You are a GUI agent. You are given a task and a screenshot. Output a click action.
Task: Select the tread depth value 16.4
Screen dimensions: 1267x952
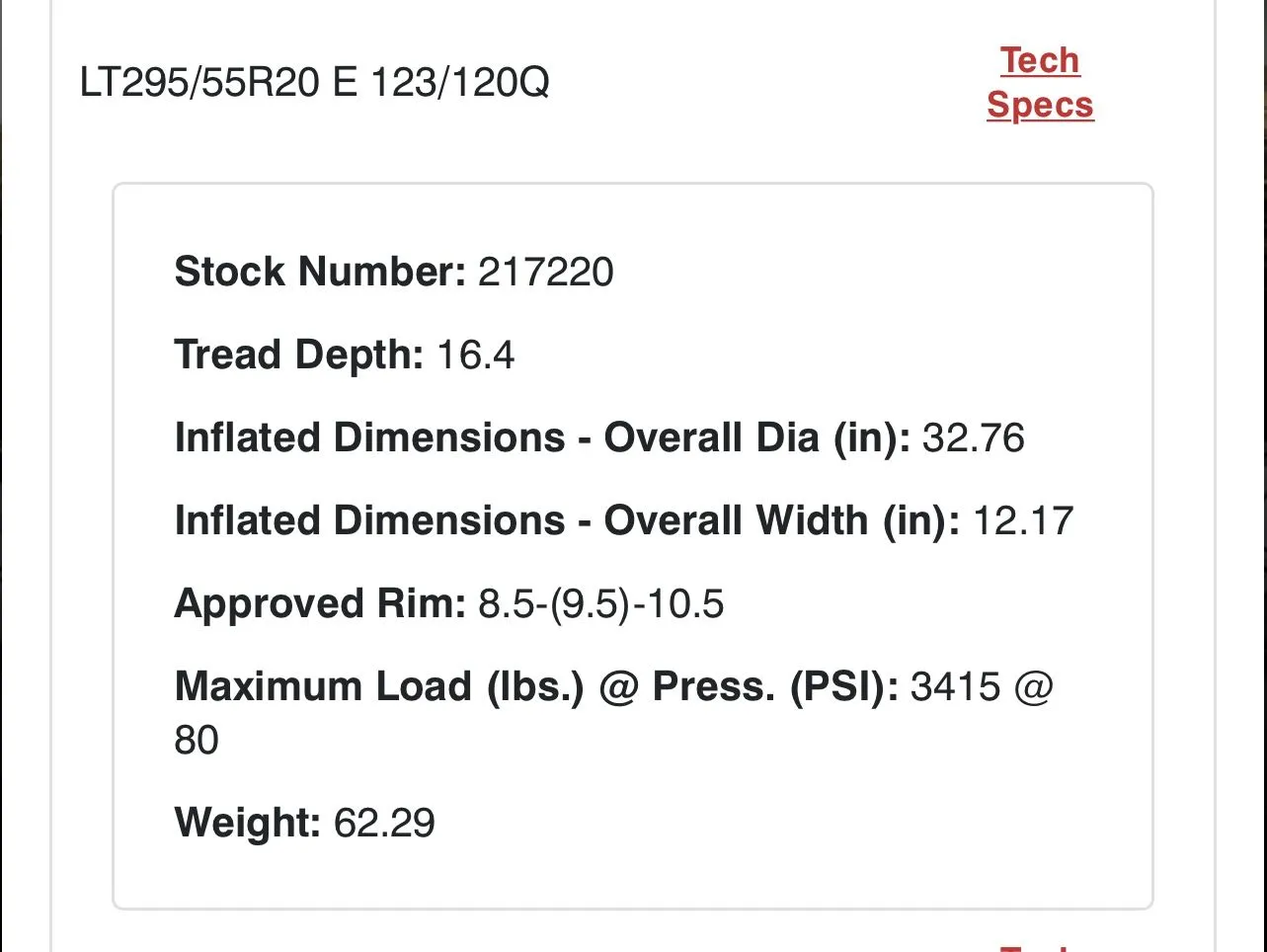pos(476,356)
